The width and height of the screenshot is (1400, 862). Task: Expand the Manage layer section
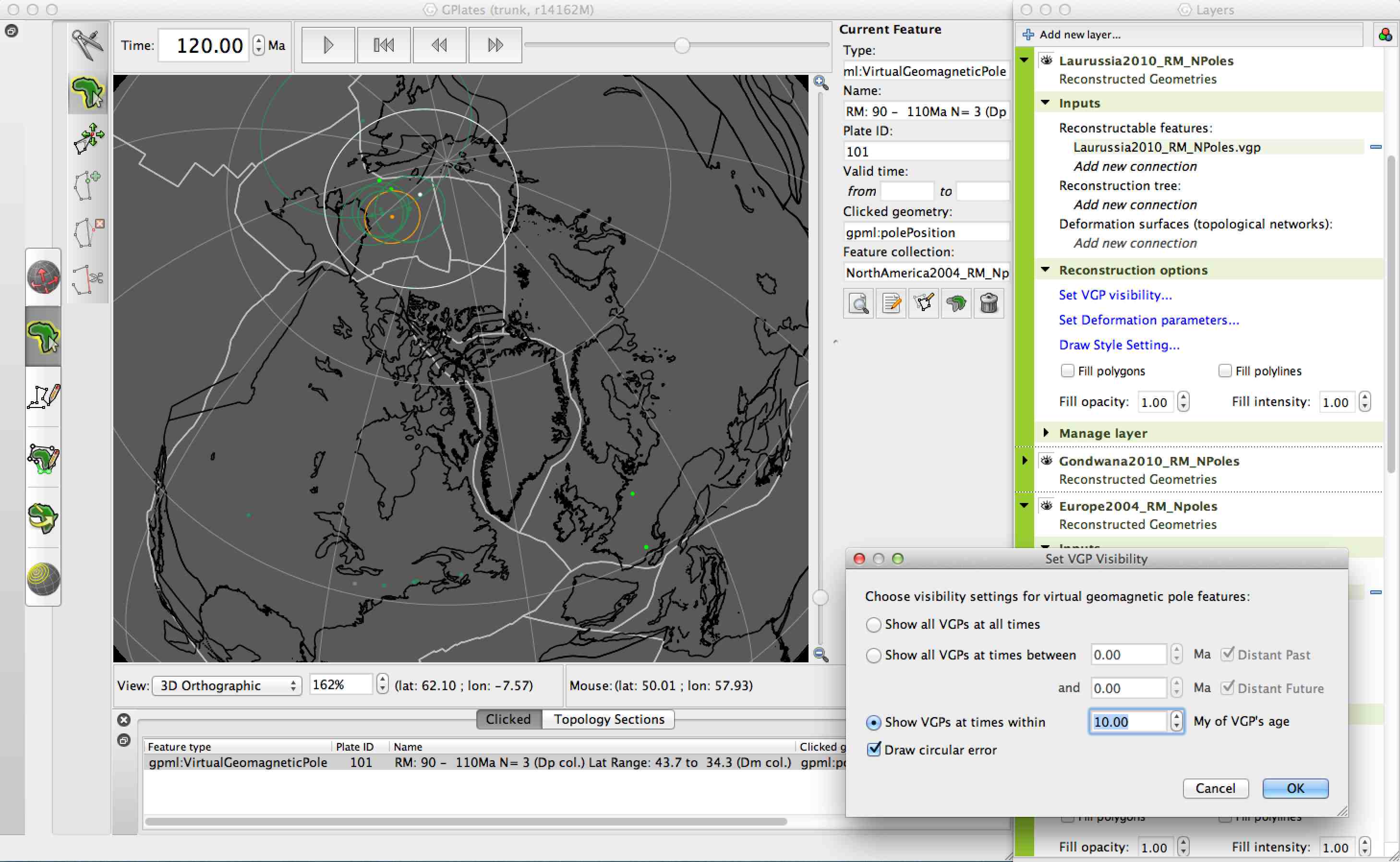point(1045,433)
